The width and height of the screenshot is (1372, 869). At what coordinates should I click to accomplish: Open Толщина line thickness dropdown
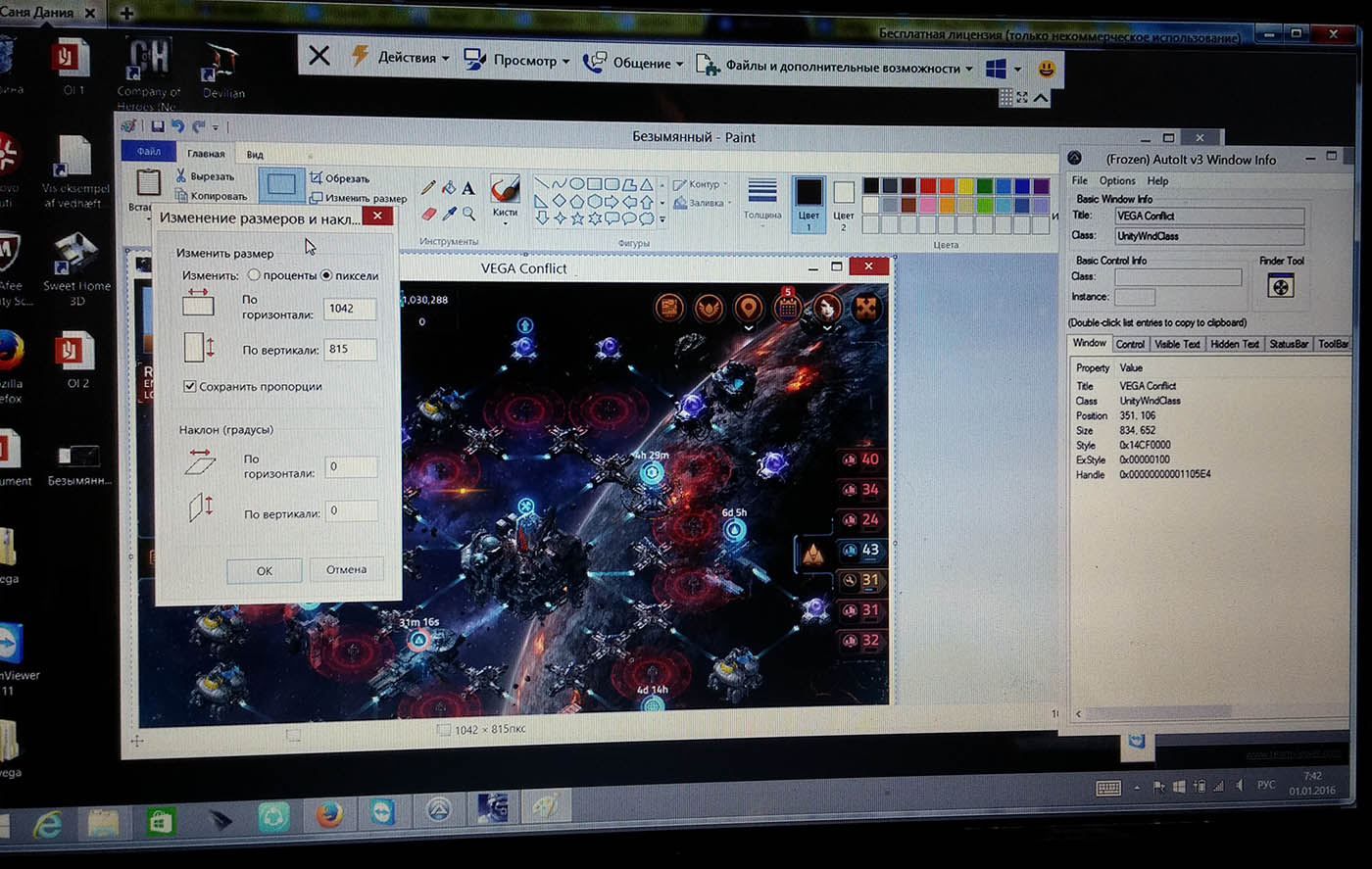pos(761,199)
